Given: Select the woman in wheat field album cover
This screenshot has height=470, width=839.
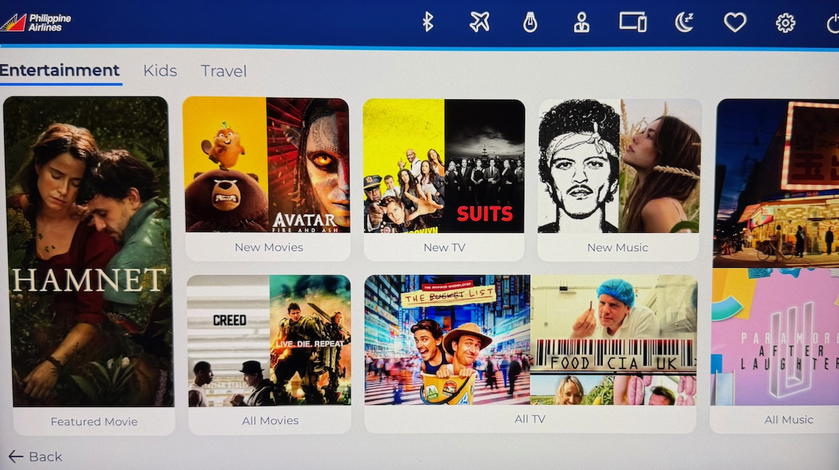Looking at the screenshot, I should pos(660,166).
